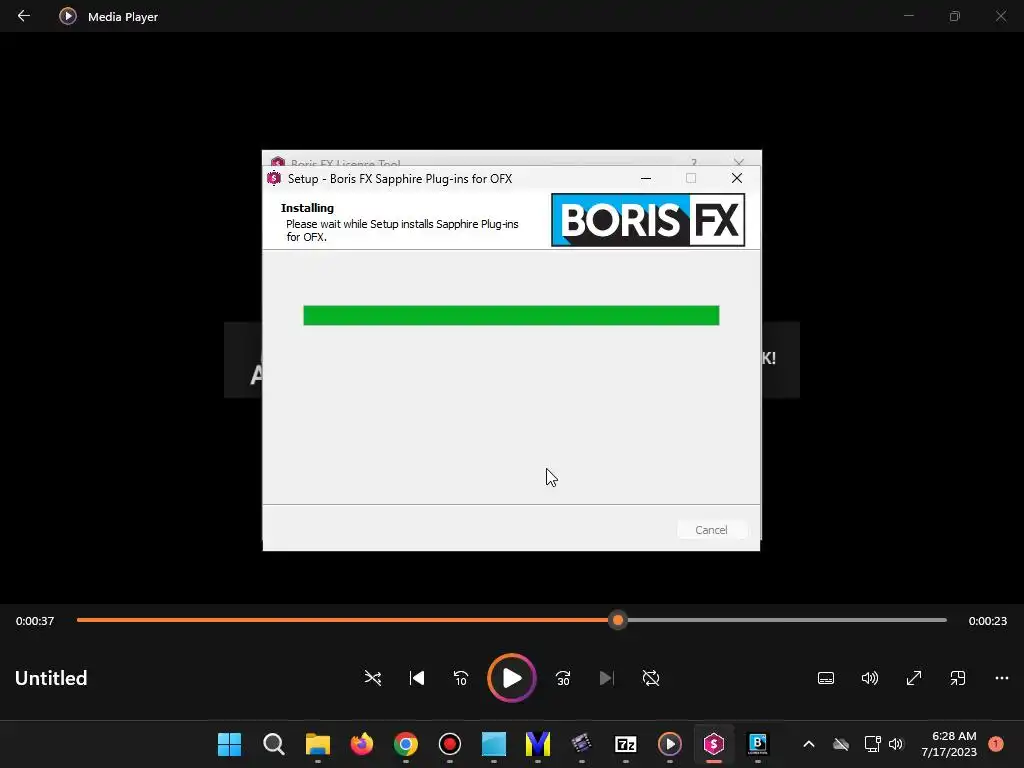The width and height of the screenshot is (1024, 768).
Task: Skip to the previous track
Action: [x=417, y=678]
